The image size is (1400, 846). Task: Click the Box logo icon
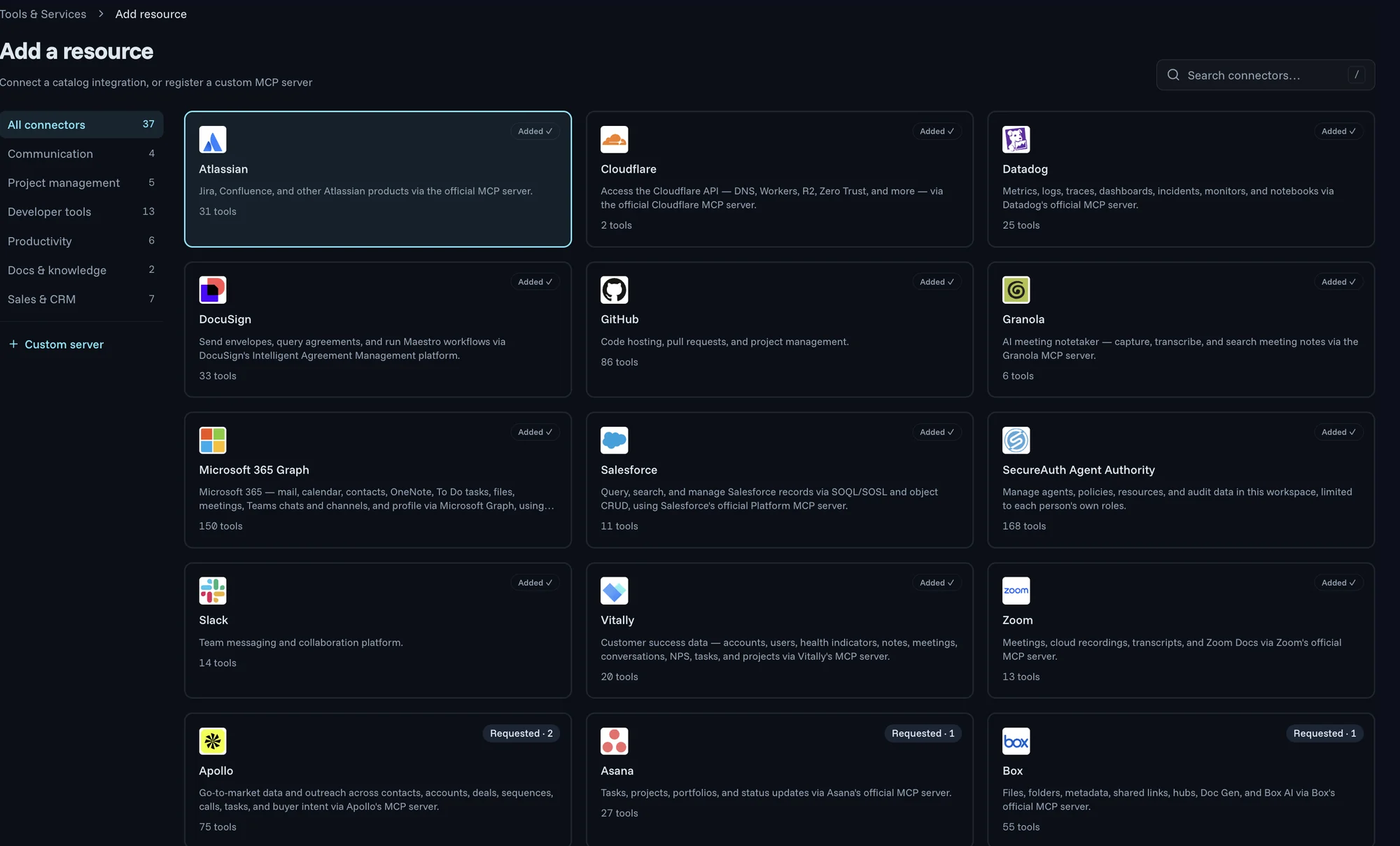point(1016,741)
